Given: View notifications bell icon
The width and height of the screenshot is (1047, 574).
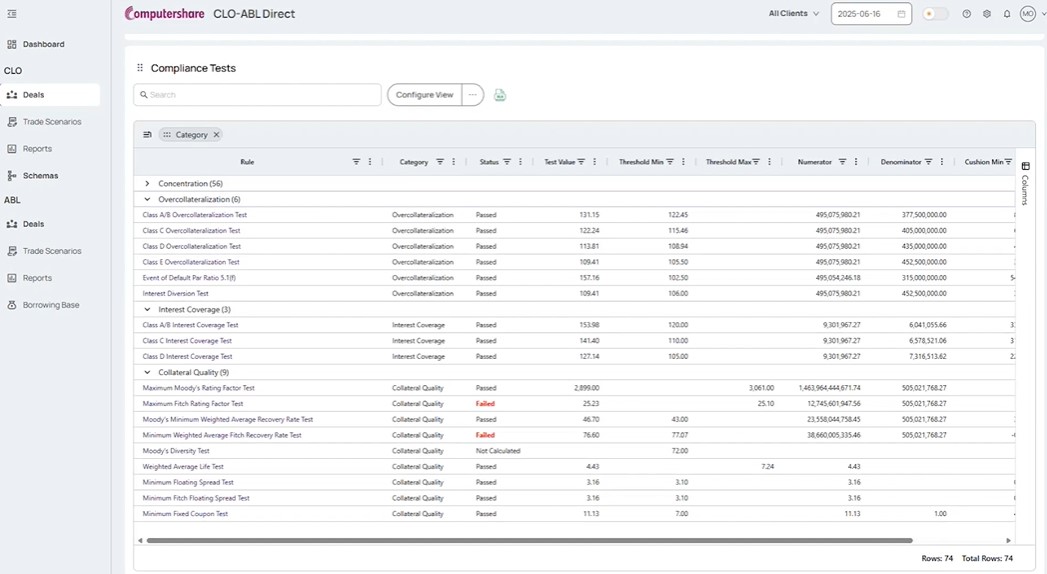Looking at the screenshot, I should [x=1006, y=14].
